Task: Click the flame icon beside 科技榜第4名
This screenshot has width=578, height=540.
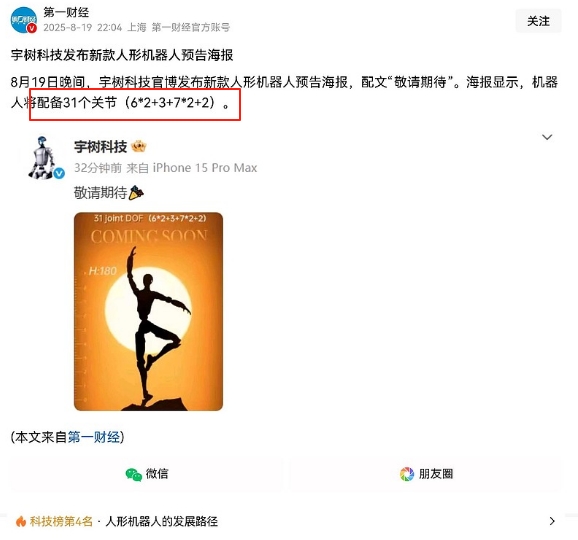Action: coord(21,521)
